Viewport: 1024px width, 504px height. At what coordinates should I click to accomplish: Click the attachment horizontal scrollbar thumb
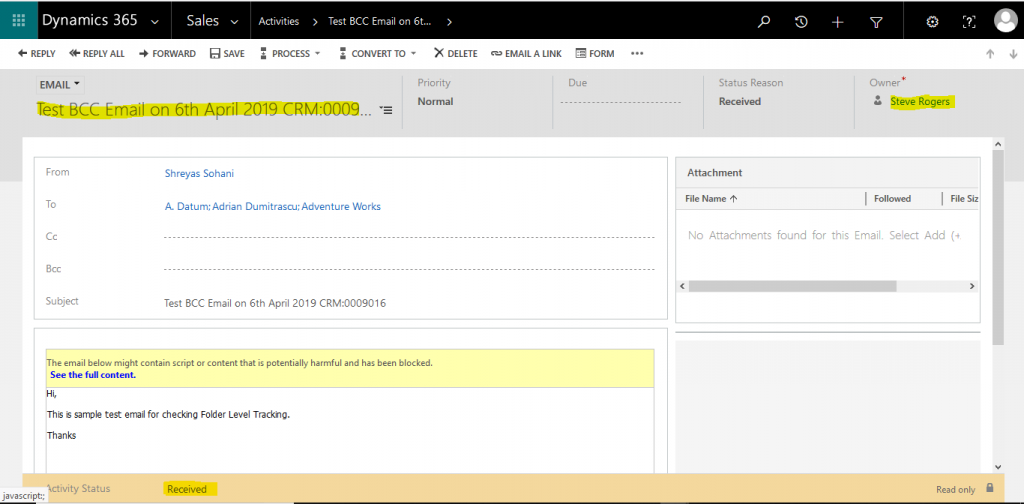click(792, 286)
